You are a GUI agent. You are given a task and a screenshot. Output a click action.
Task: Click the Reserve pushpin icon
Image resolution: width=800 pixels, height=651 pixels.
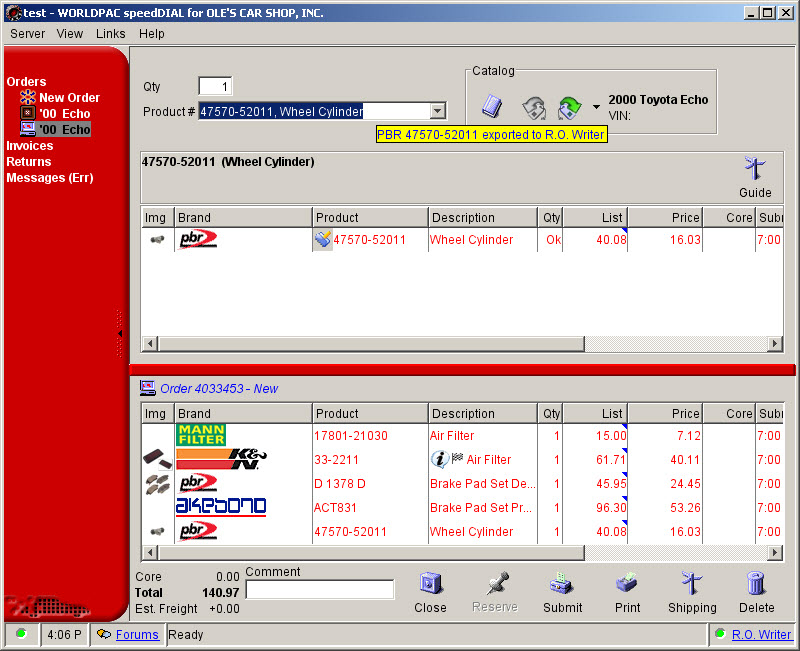(497, 583)
